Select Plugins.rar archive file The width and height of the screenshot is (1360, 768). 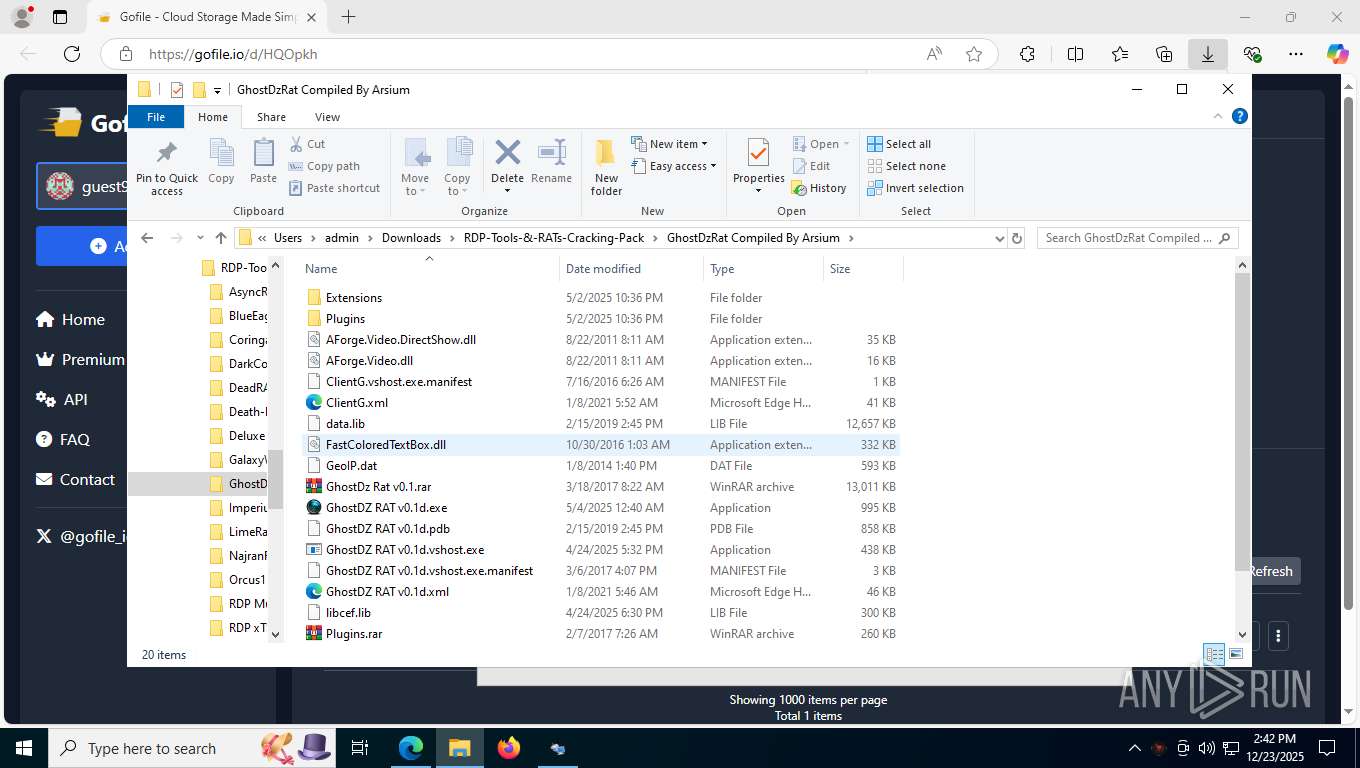(x=354, y=634)
